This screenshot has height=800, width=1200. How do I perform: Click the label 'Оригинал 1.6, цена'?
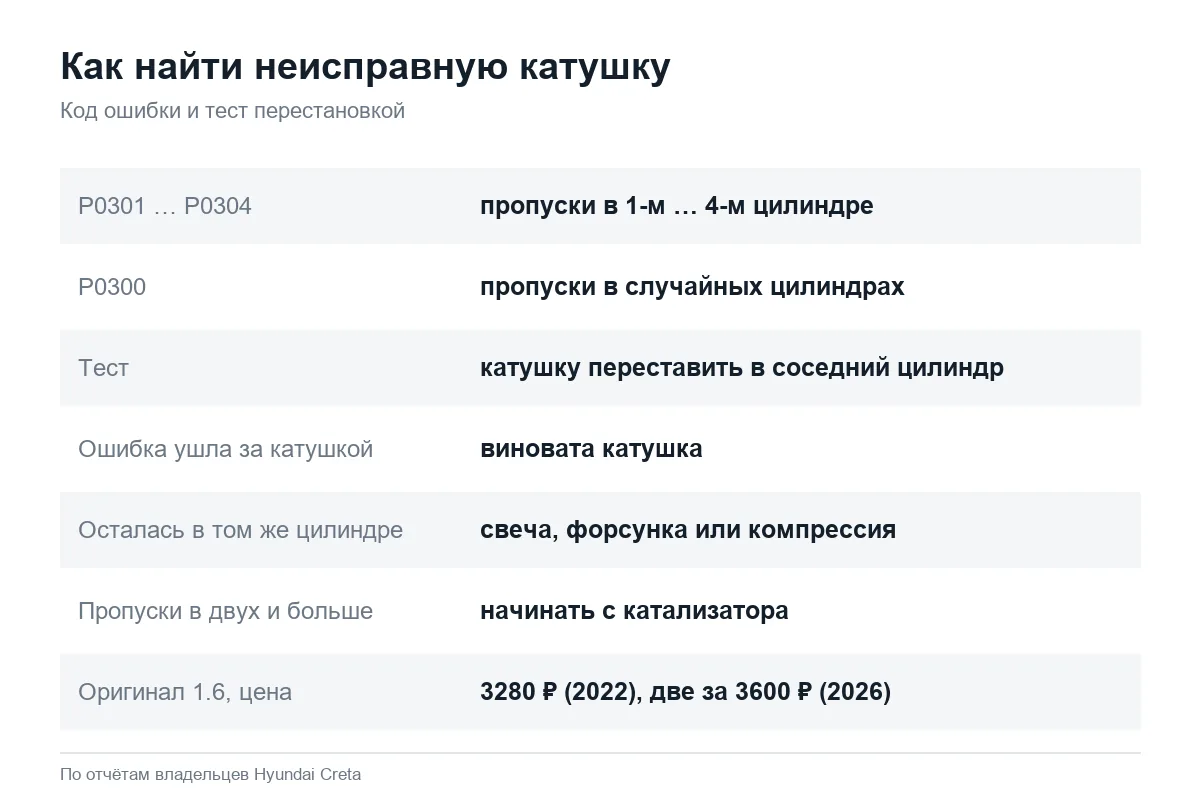click(185, 692)
